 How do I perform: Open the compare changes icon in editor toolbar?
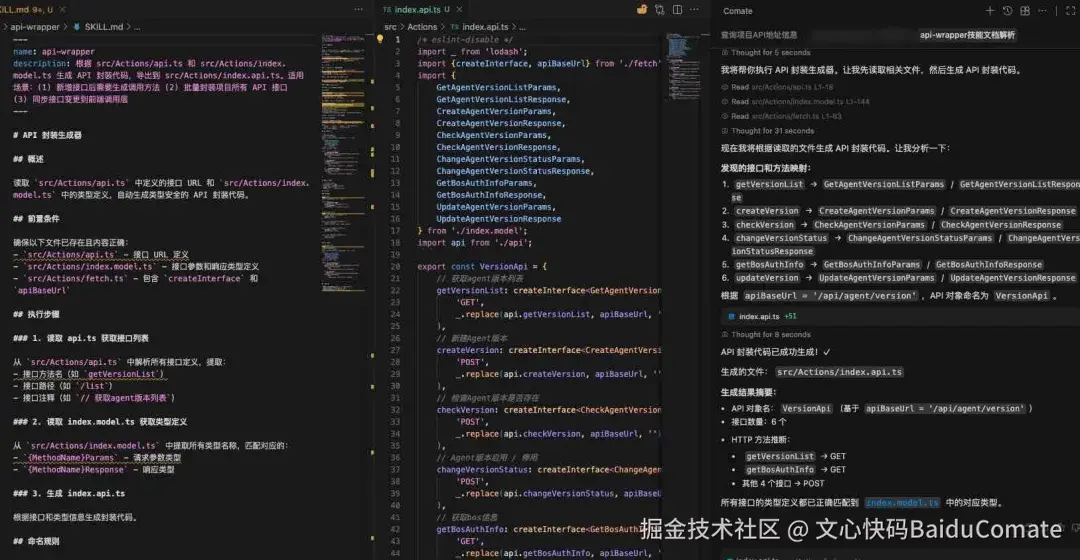[660, 10]
